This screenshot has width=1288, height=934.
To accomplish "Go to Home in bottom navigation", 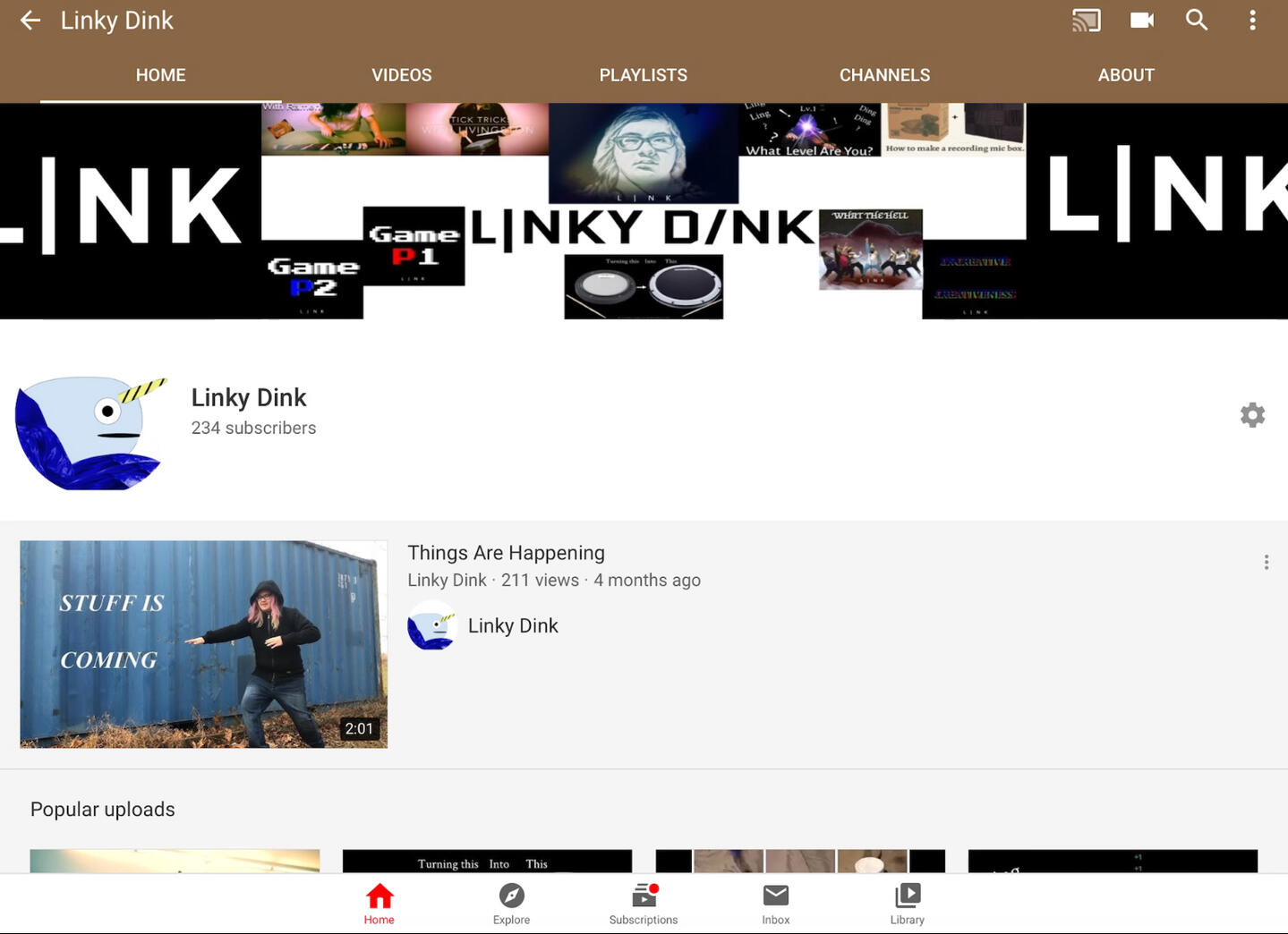I will 379,904.
